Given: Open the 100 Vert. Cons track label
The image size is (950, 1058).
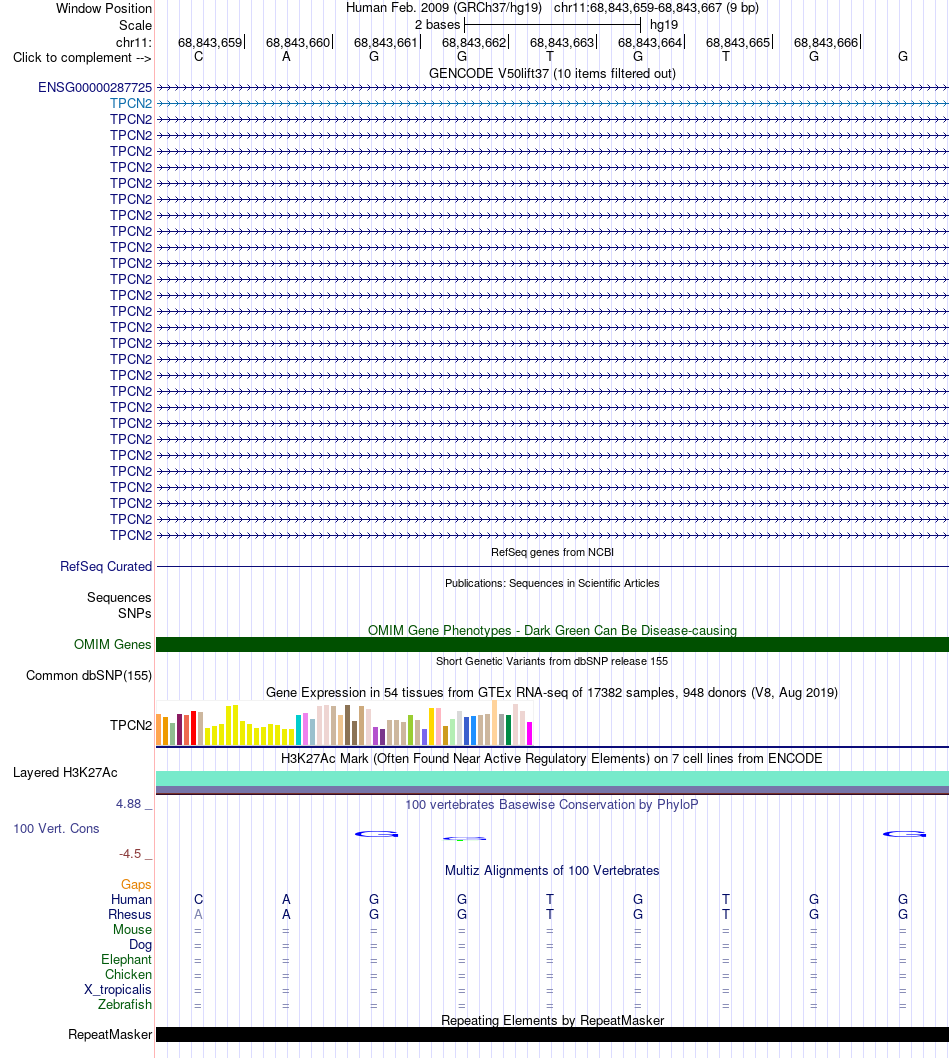Looking at the screenshot, I should coord(56,829).
